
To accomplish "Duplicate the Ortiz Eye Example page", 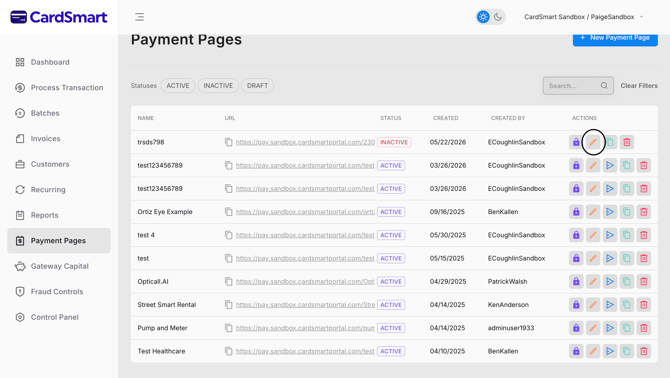I will pyautogui.click(x=627, y=212).
